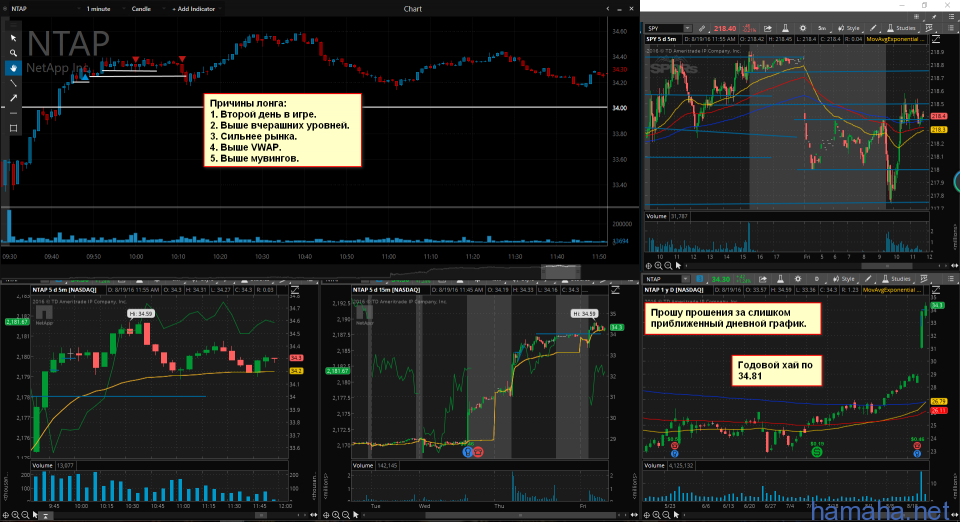Click the crosshair pan icon below SPY chart
960x522 pixels.
click(648, 266)
